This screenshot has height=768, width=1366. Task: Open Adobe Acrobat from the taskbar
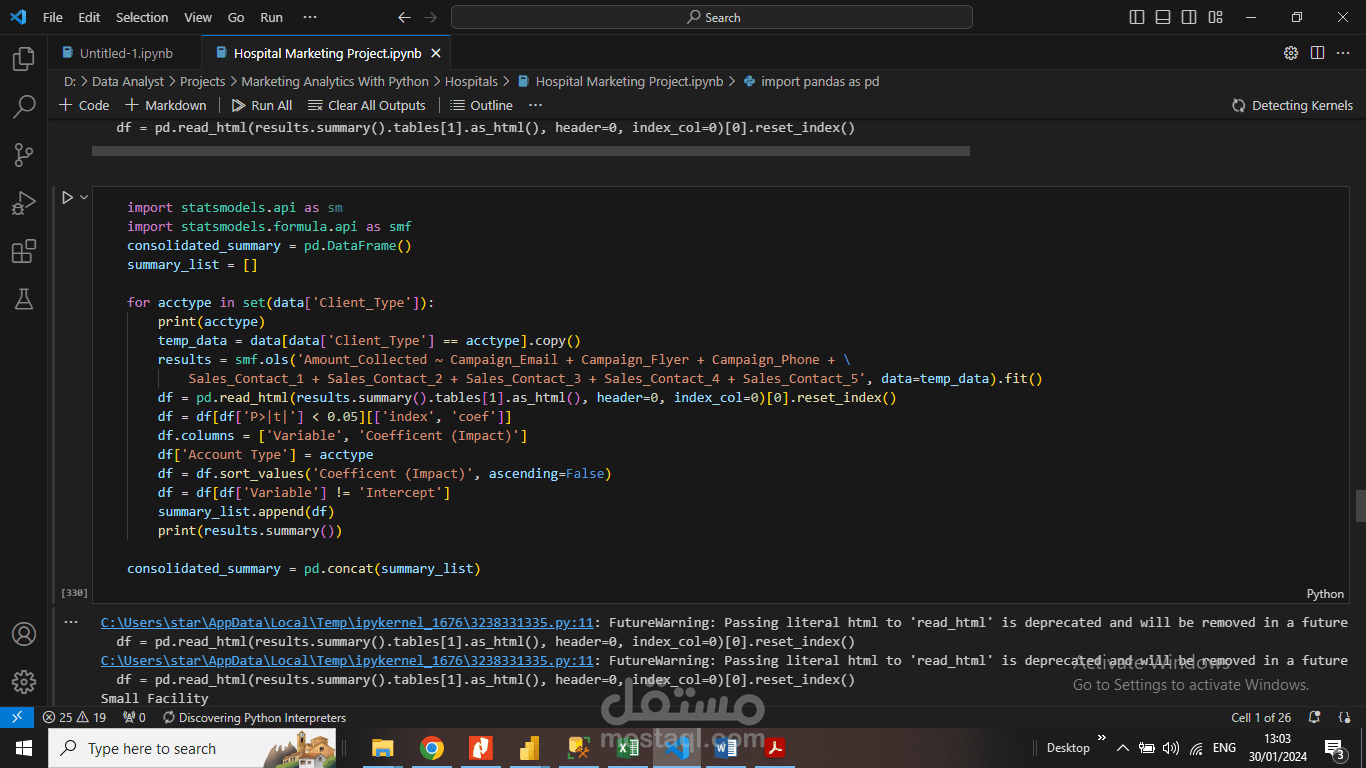coord(774,748)
